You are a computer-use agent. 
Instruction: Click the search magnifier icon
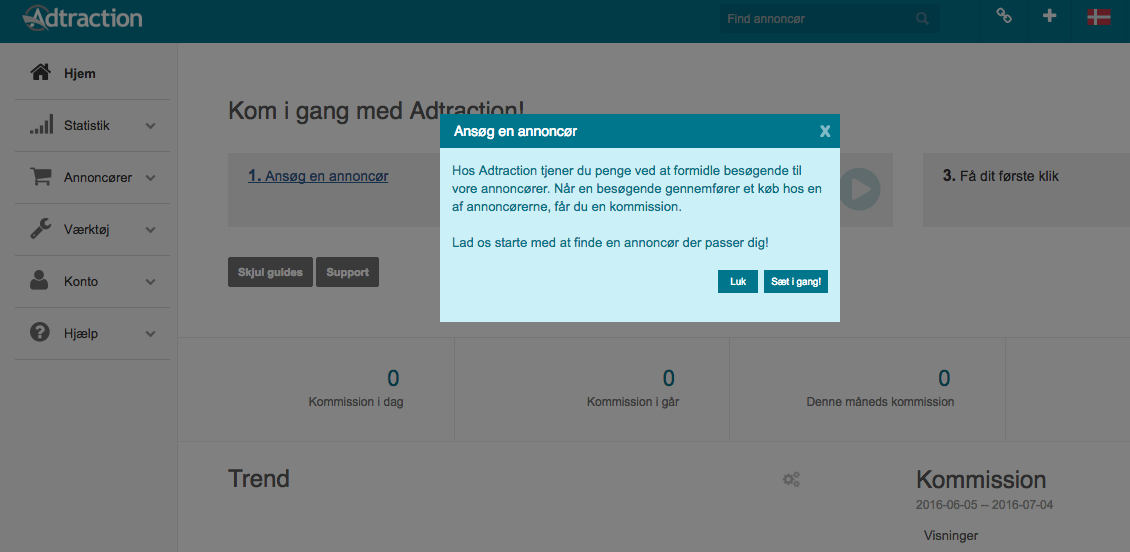(x=922, y=19)
